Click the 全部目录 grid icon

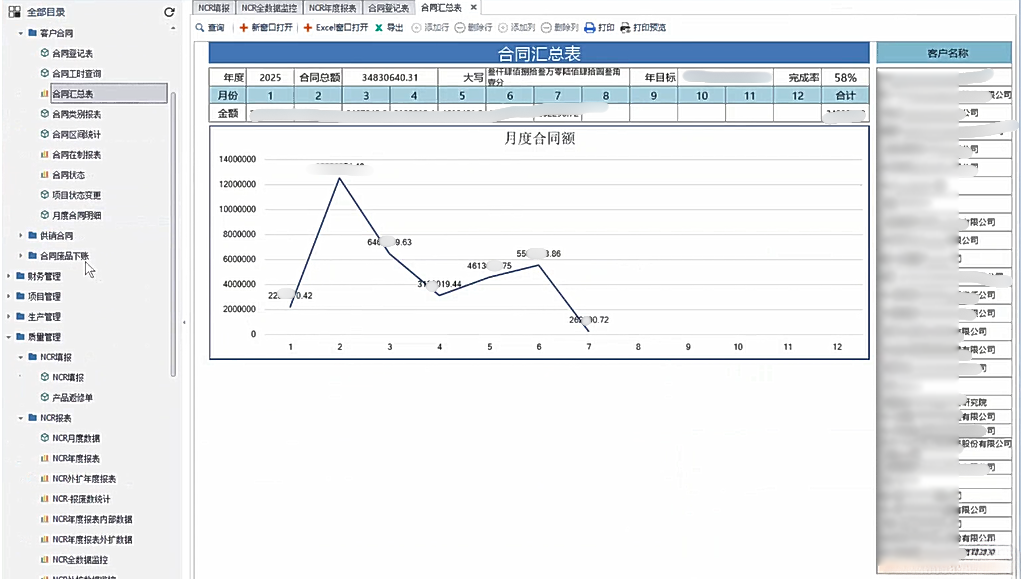[14, 12]
